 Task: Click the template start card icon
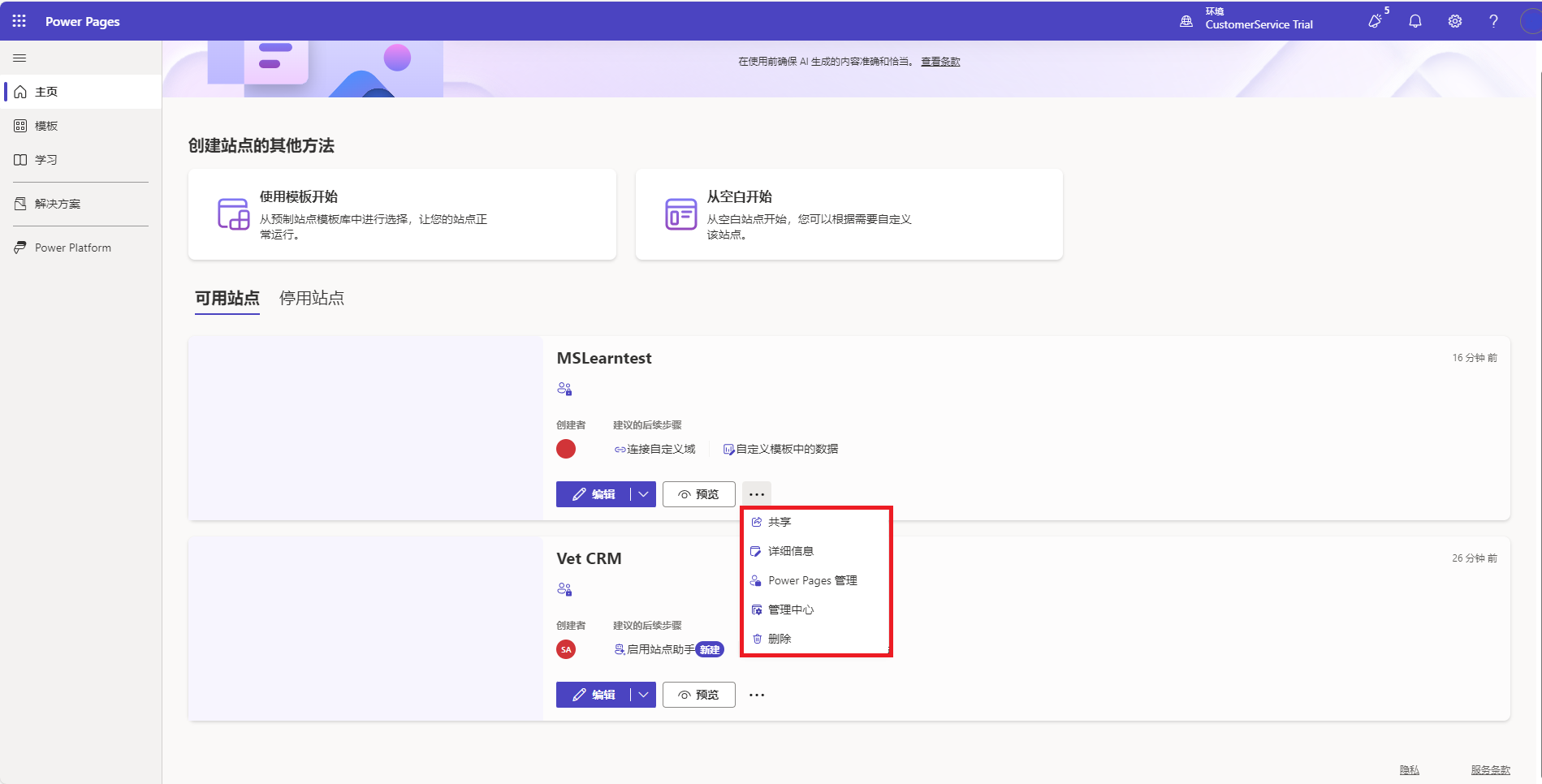pyautogui.click(x=233, y=214)
